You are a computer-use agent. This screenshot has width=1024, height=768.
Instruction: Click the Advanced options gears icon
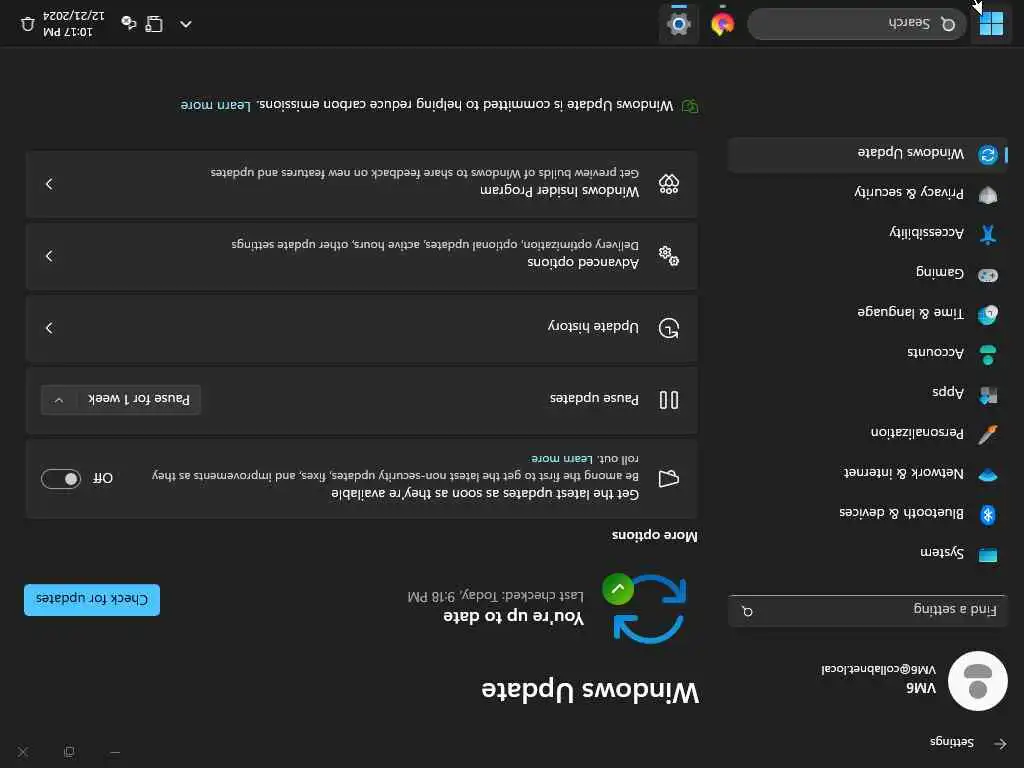click(669, 256)
